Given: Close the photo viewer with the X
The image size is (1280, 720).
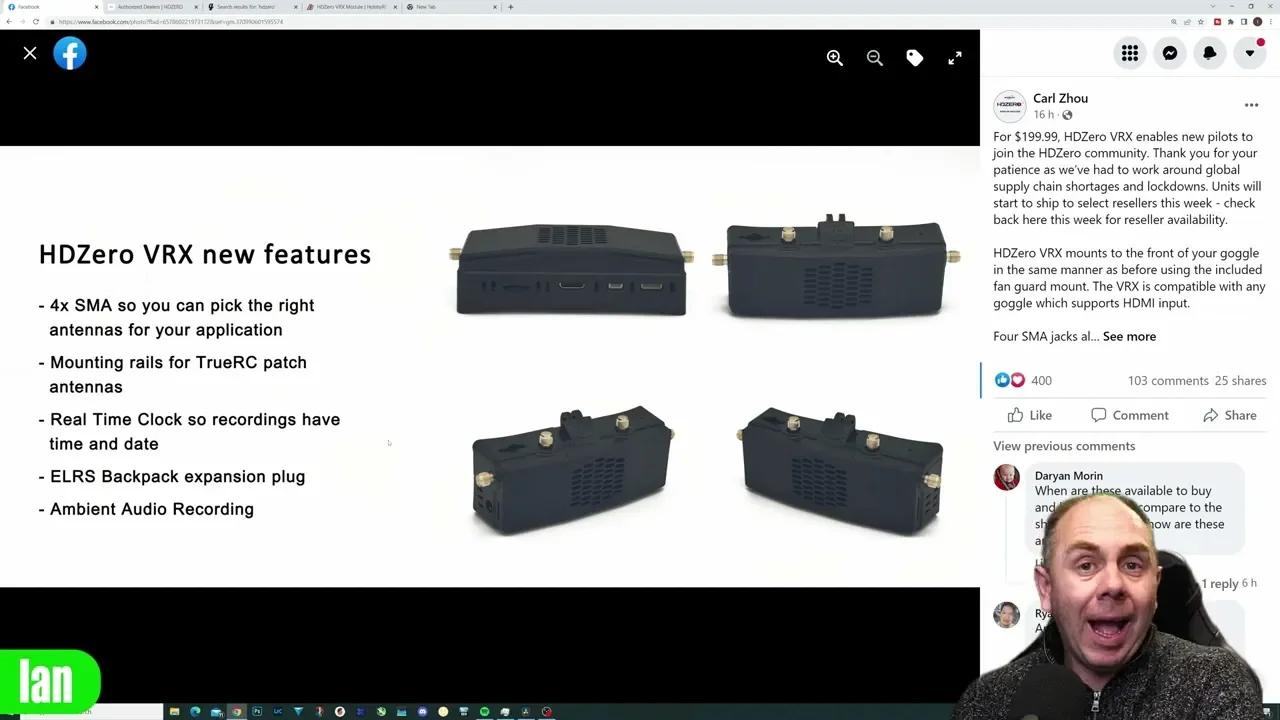Looking at the screenshot, I should click(30, 54).
